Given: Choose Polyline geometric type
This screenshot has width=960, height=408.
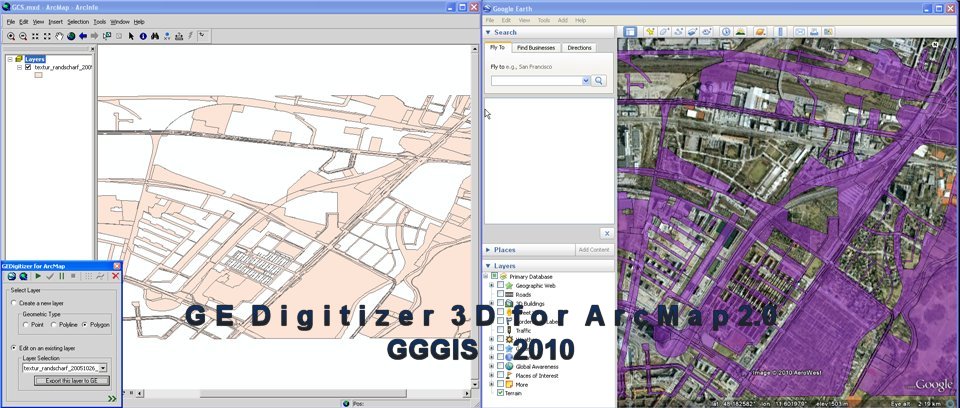Looking at the screenshot, I should tap(54, 325).
